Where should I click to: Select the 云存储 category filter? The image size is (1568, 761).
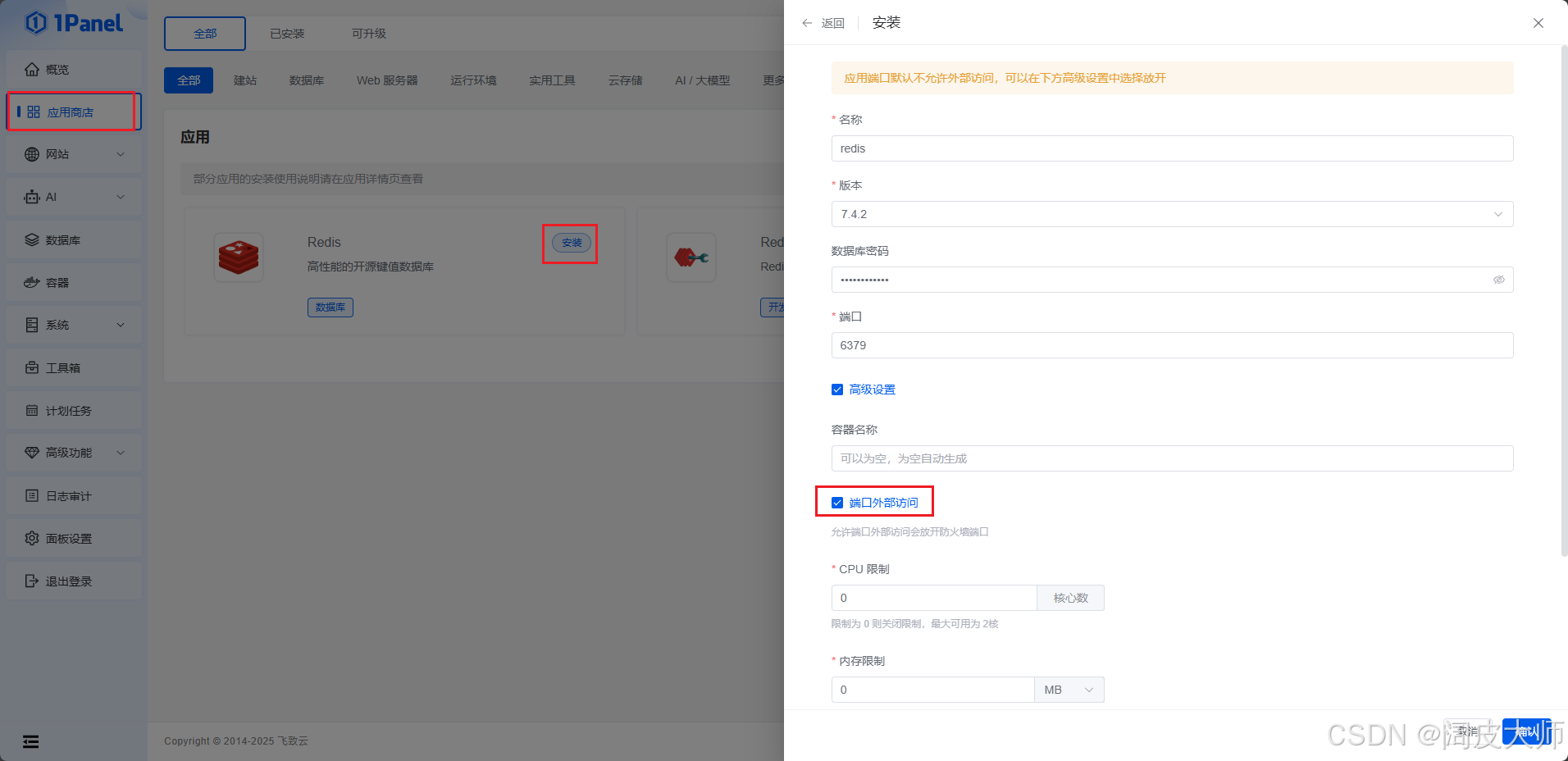tap(625, 80)
